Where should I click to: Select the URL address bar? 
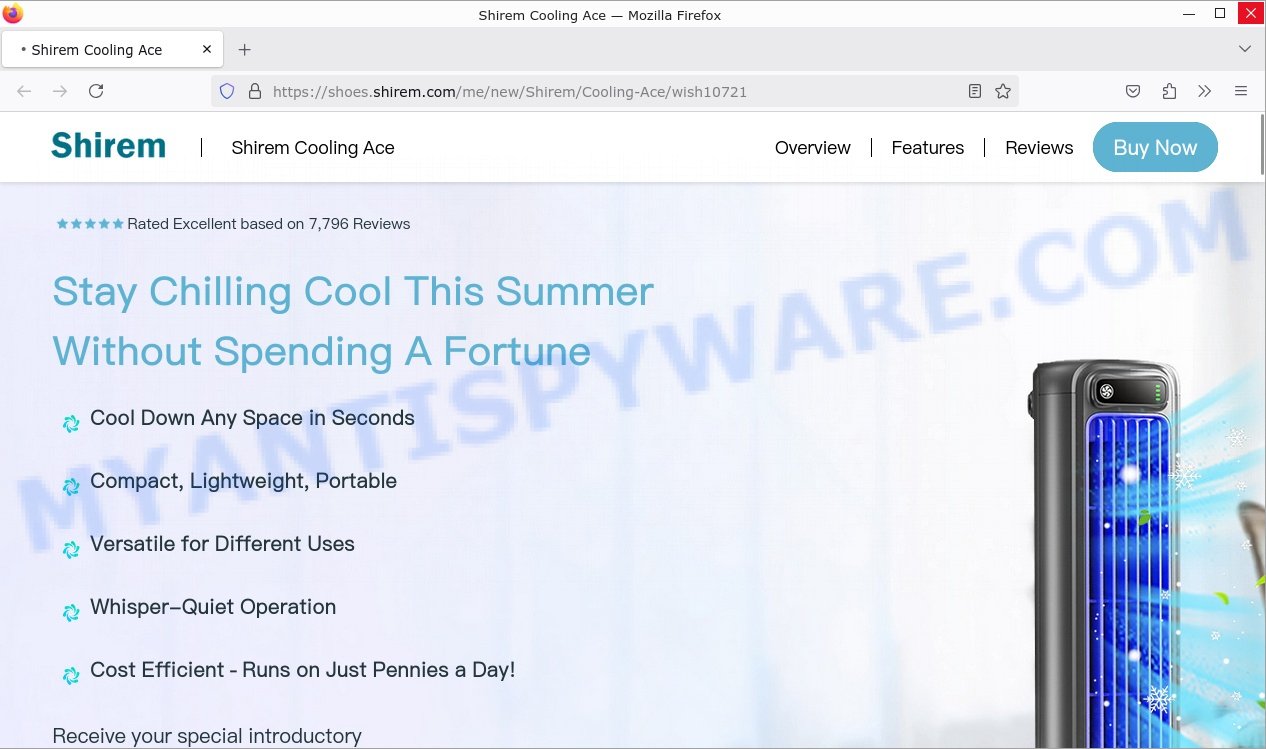(614, 91)
